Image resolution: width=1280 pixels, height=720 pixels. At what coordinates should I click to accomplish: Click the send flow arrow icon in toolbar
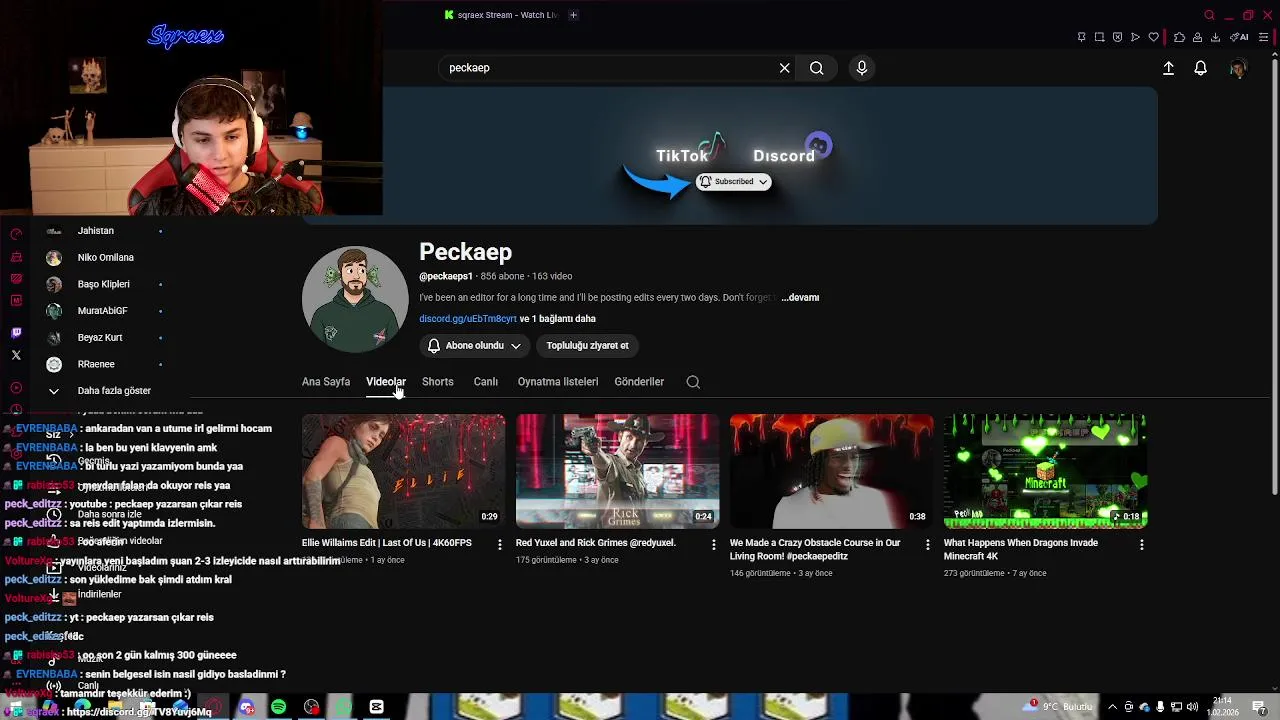point(1135,37)
